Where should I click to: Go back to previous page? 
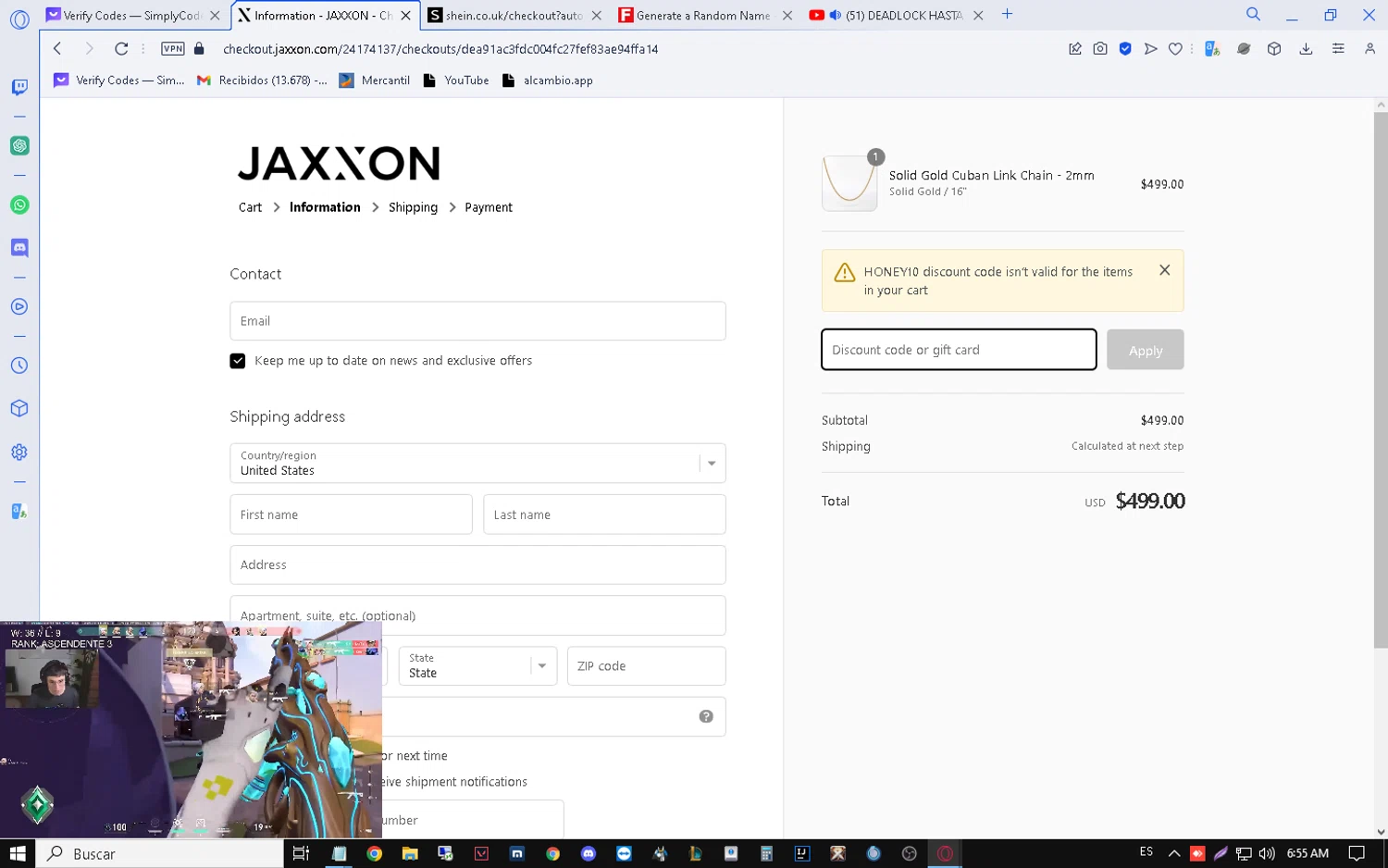click(x=57, y=49)
